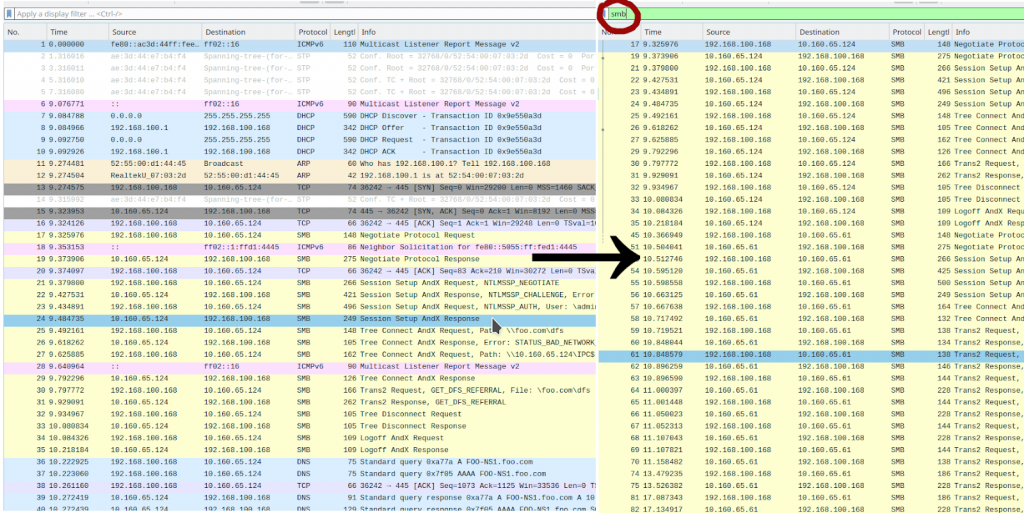Viewport: 1024px width, 513px height.
Task: Select filtered packet 57 at time 10.667638
Action: click(812, 307)
